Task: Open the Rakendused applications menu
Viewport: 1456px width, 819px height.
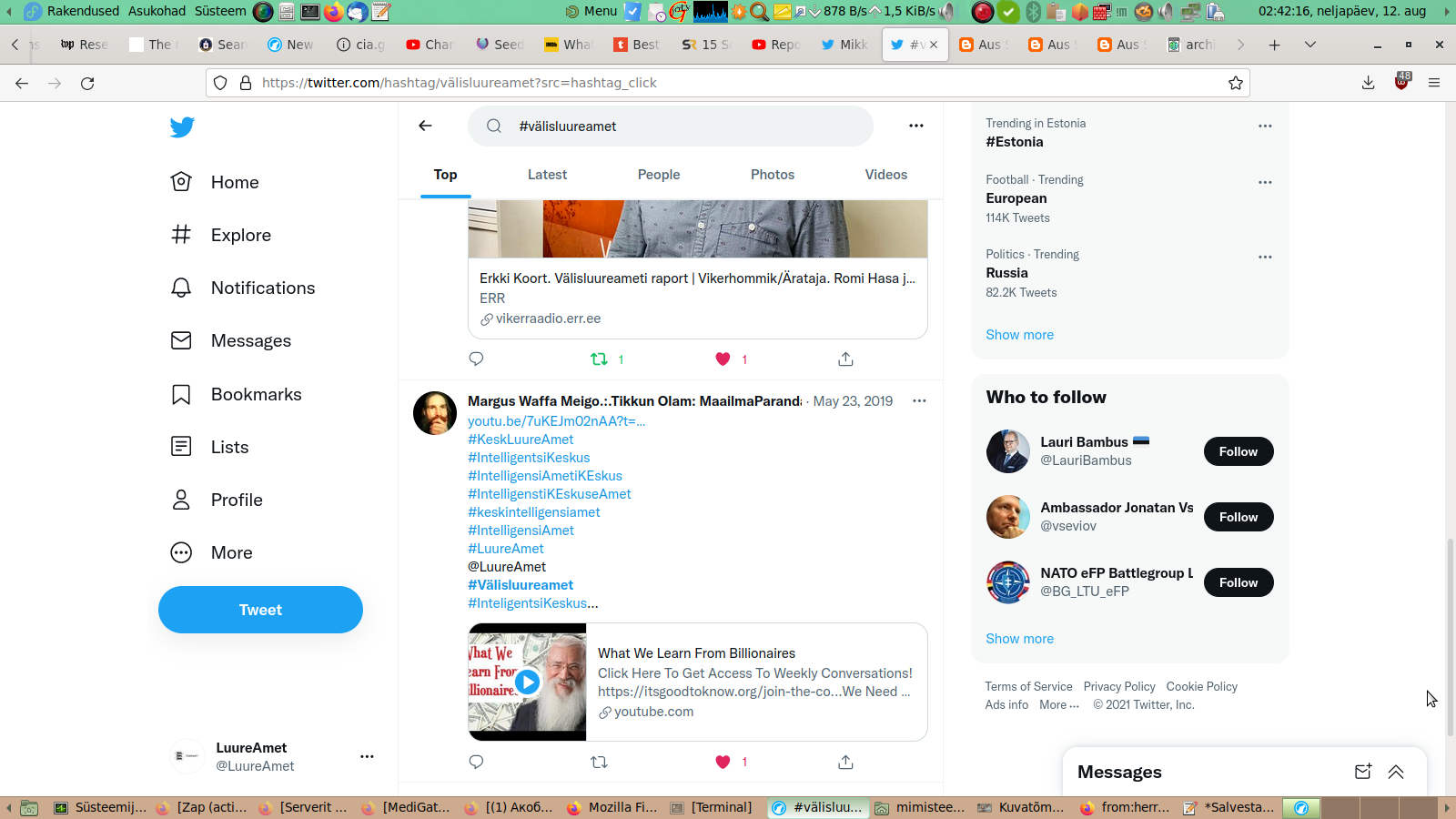Action: point(84,11)
